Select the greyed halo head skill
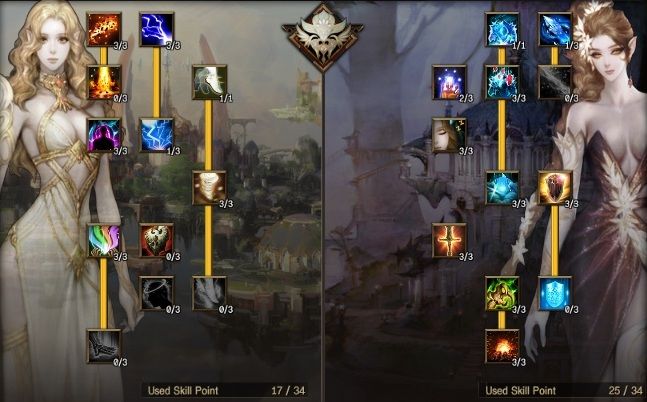647x402 pixels. (157, 294)
